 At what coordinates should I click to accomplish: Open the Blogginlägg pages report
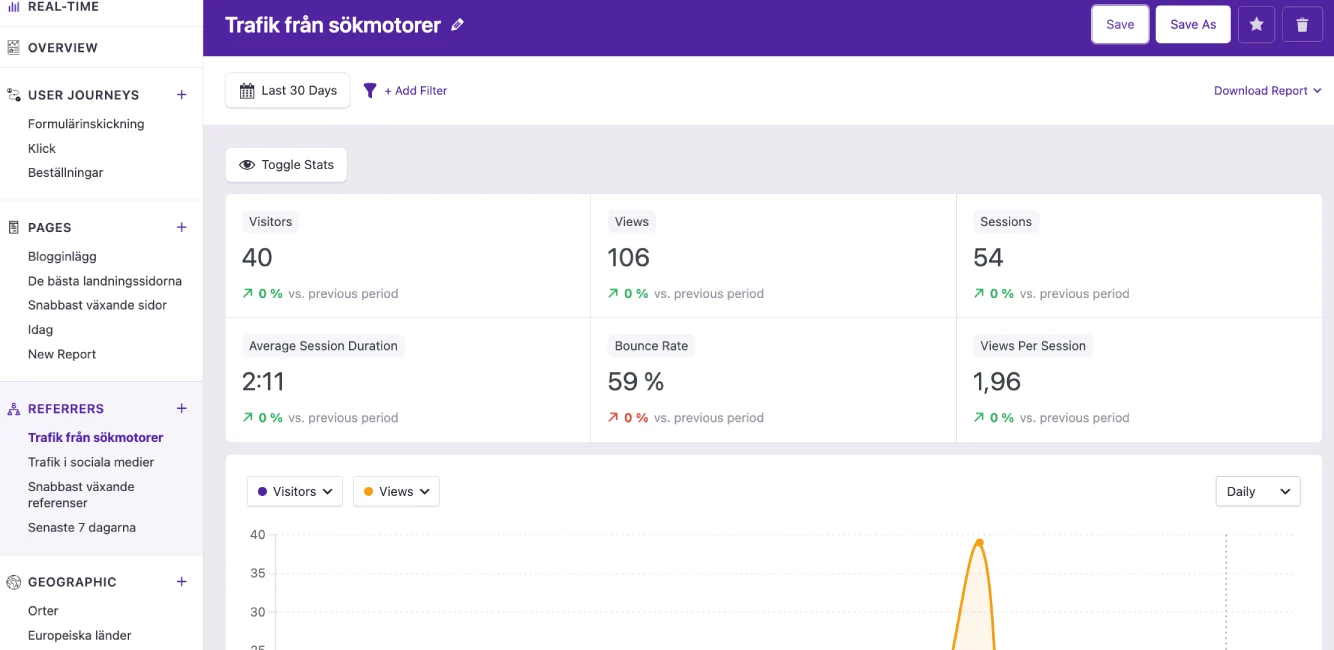coord(62,256)
